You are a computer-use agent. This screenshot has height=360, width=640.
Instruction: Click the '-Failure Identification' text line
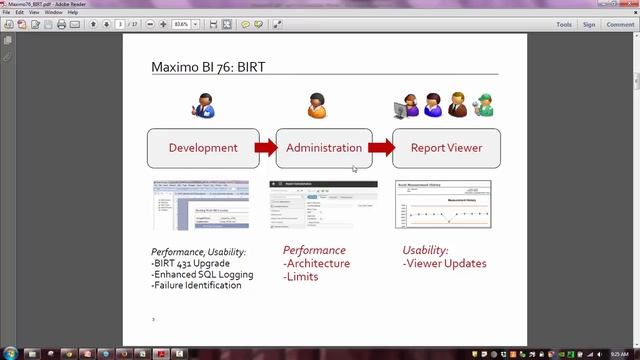pyautogui.click(x=196, y=285)
